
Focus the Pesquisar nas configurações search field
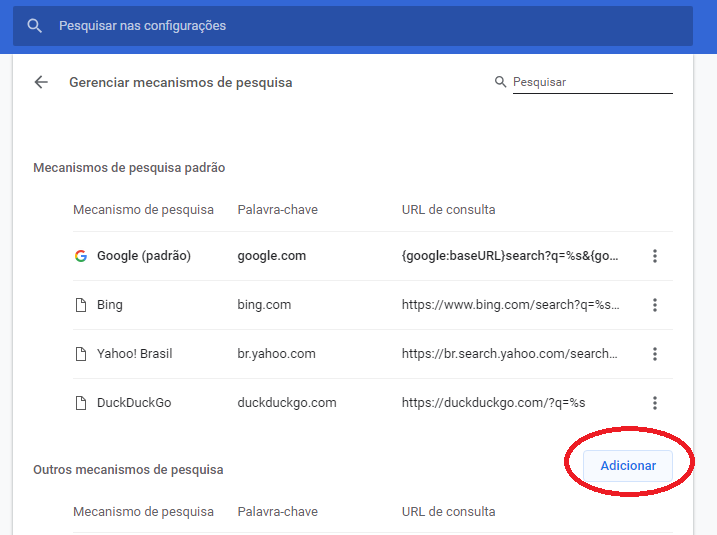[x=353, y=26]
